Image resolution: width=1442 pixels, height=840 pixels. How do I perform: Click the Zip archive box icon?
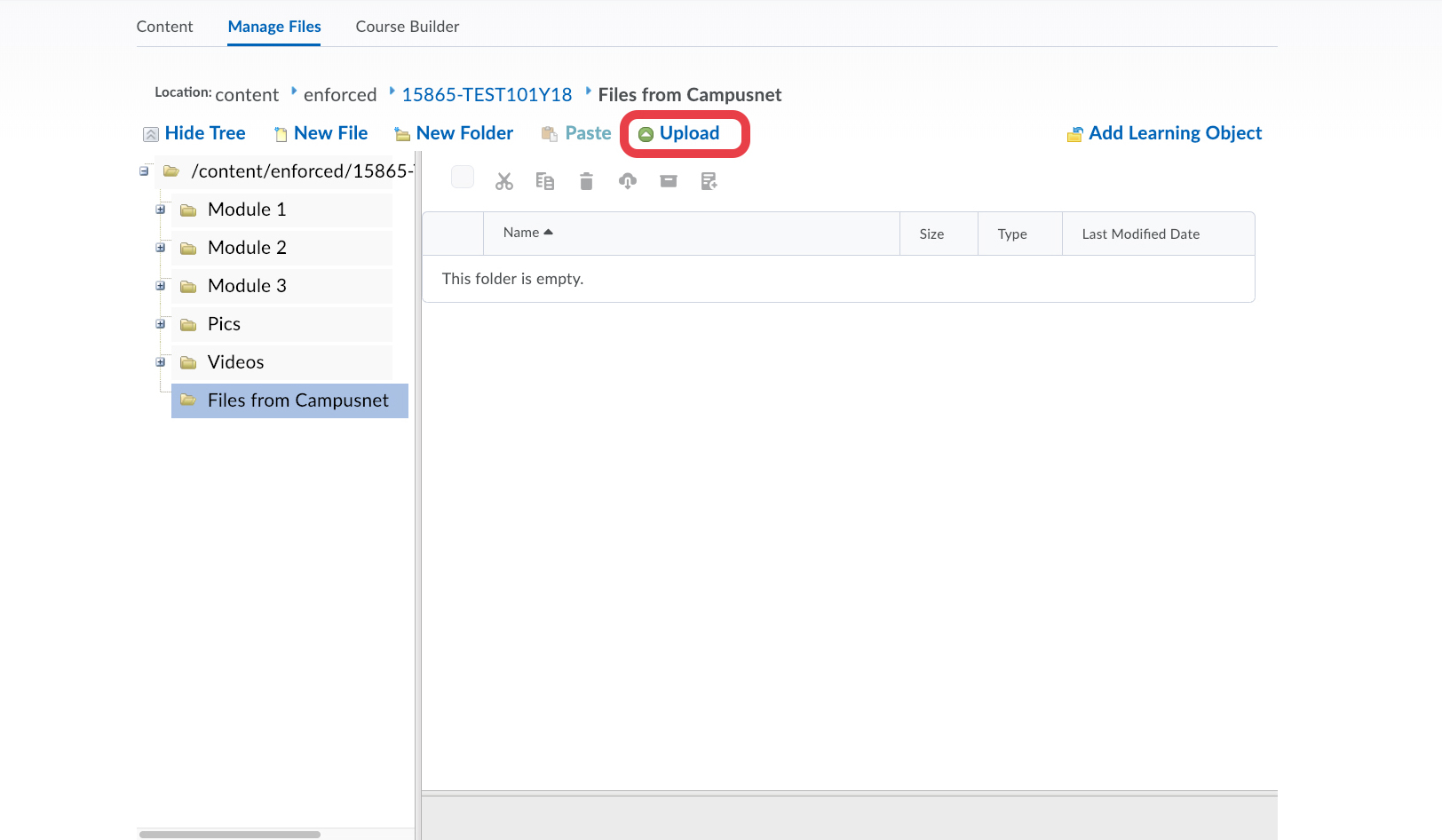(x=669, y=181)
